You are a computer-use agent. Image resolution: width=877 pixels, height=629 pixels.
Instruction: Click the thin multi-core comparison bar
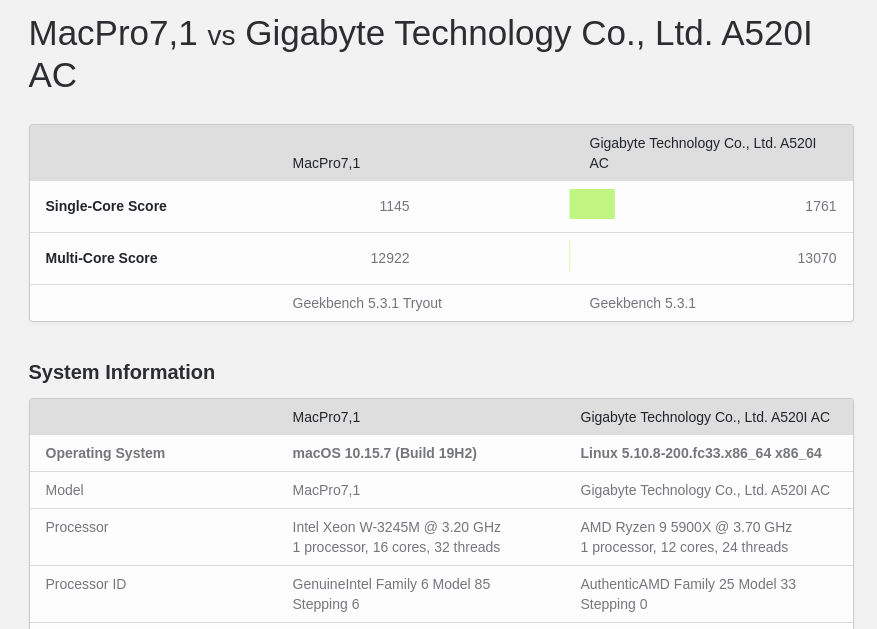tap(570, 256)
